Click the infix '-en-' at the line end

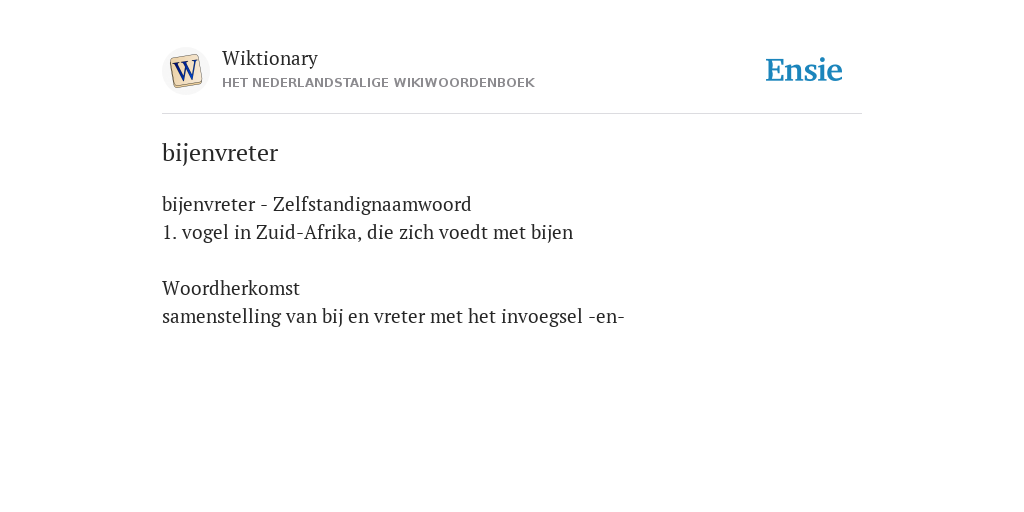tap(607, 317)
